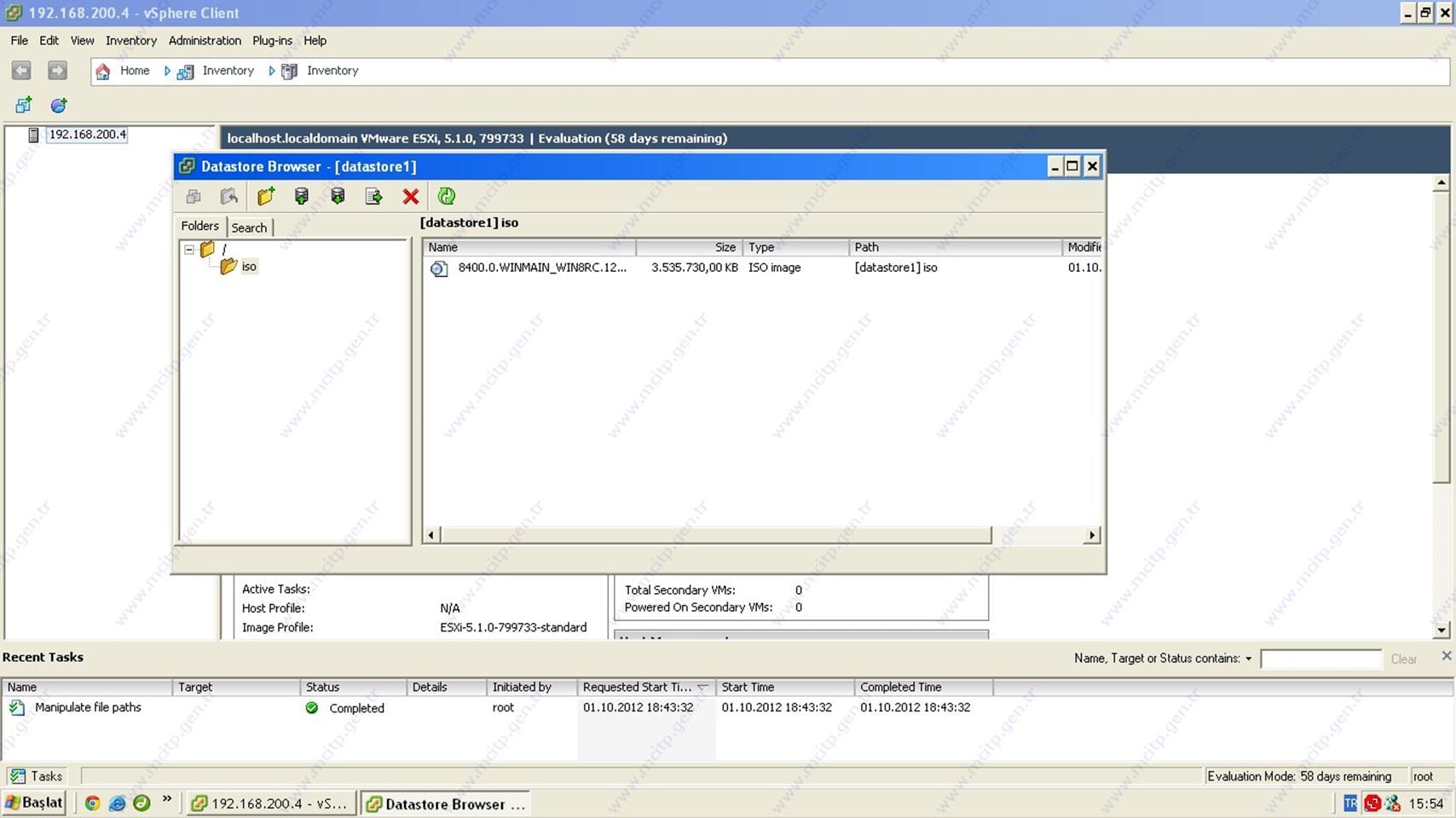The image size is (1456, 818).
Task: Open the File menu
Action: [19, 40]
